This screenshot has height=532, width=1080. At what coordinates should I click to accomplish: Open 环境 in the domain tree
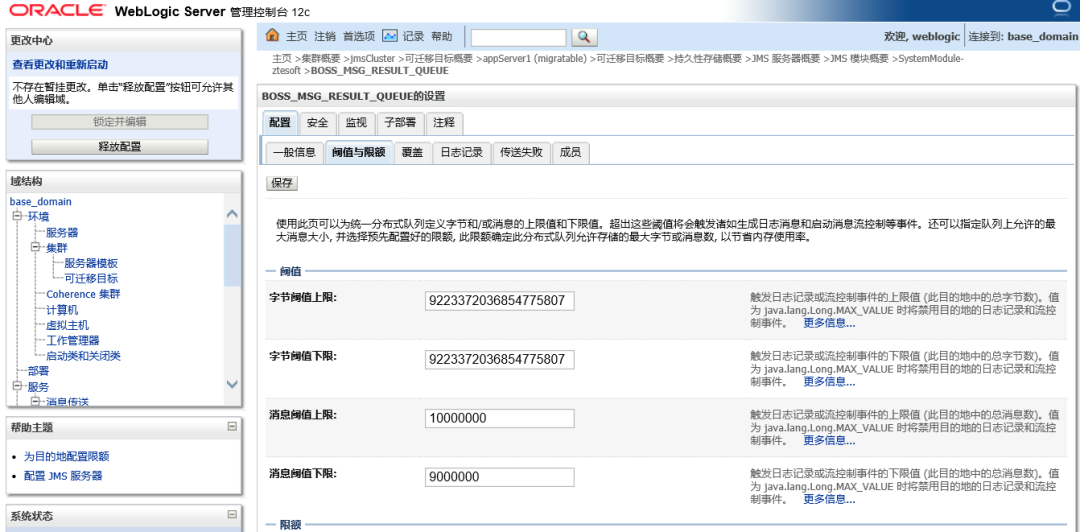(x=39, y=216)
